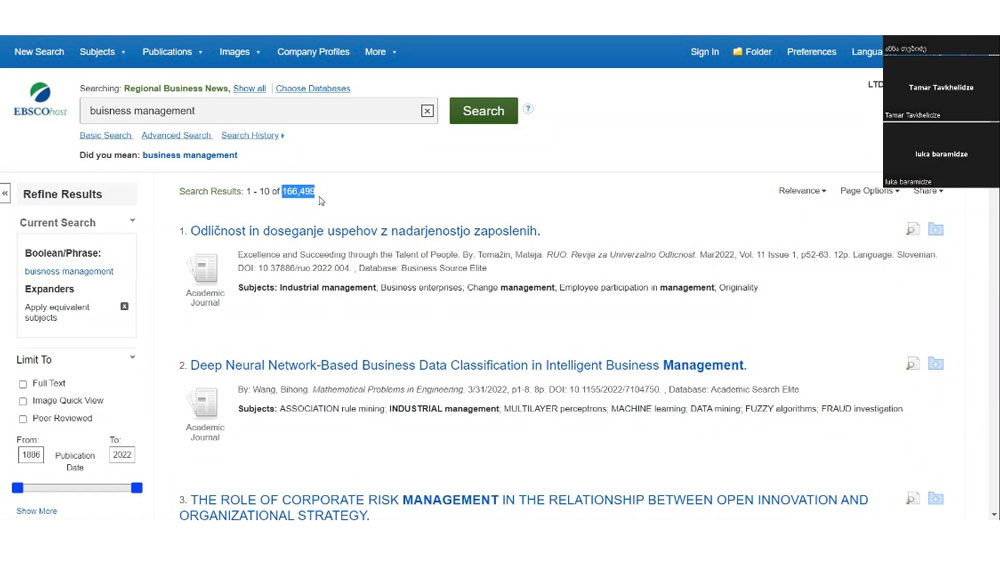Add second result to folder

[935, 364]
